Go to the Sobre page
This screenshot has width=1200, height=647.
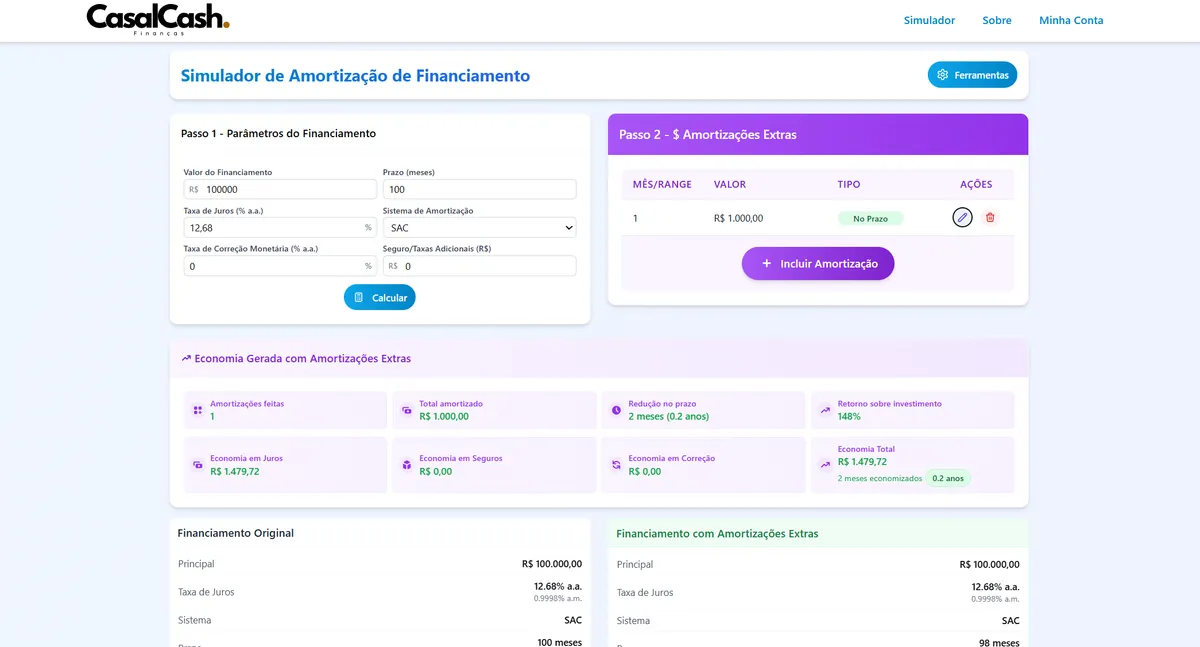[x=996, y=20]
